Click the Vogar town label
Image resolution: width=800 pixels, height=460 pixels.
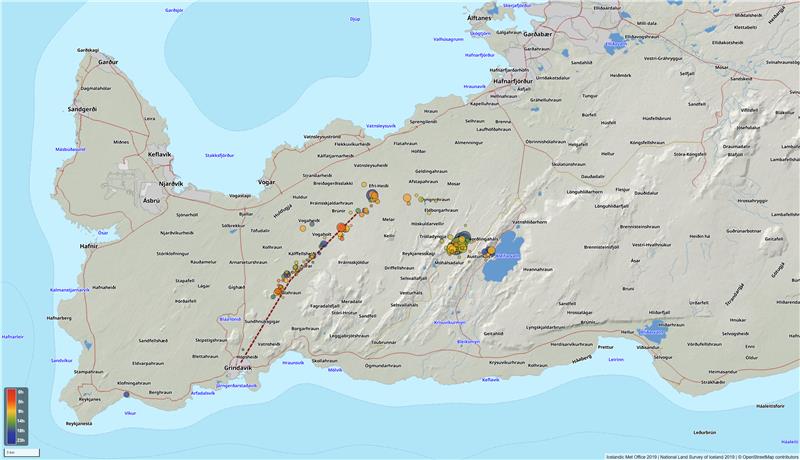click(267, 183)
